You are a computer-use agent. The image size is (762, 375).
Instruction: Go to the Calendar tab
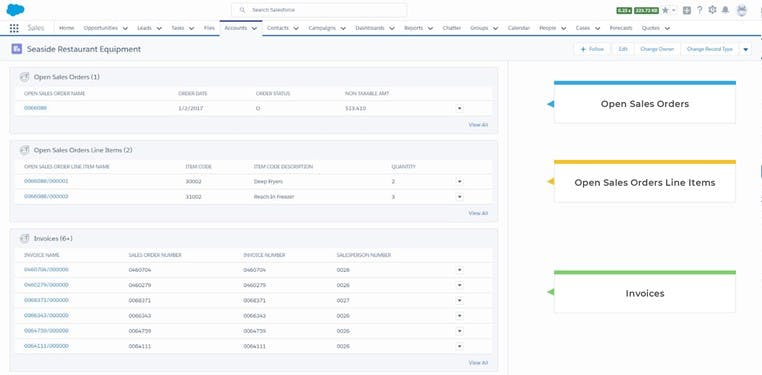tap(519, 28)
